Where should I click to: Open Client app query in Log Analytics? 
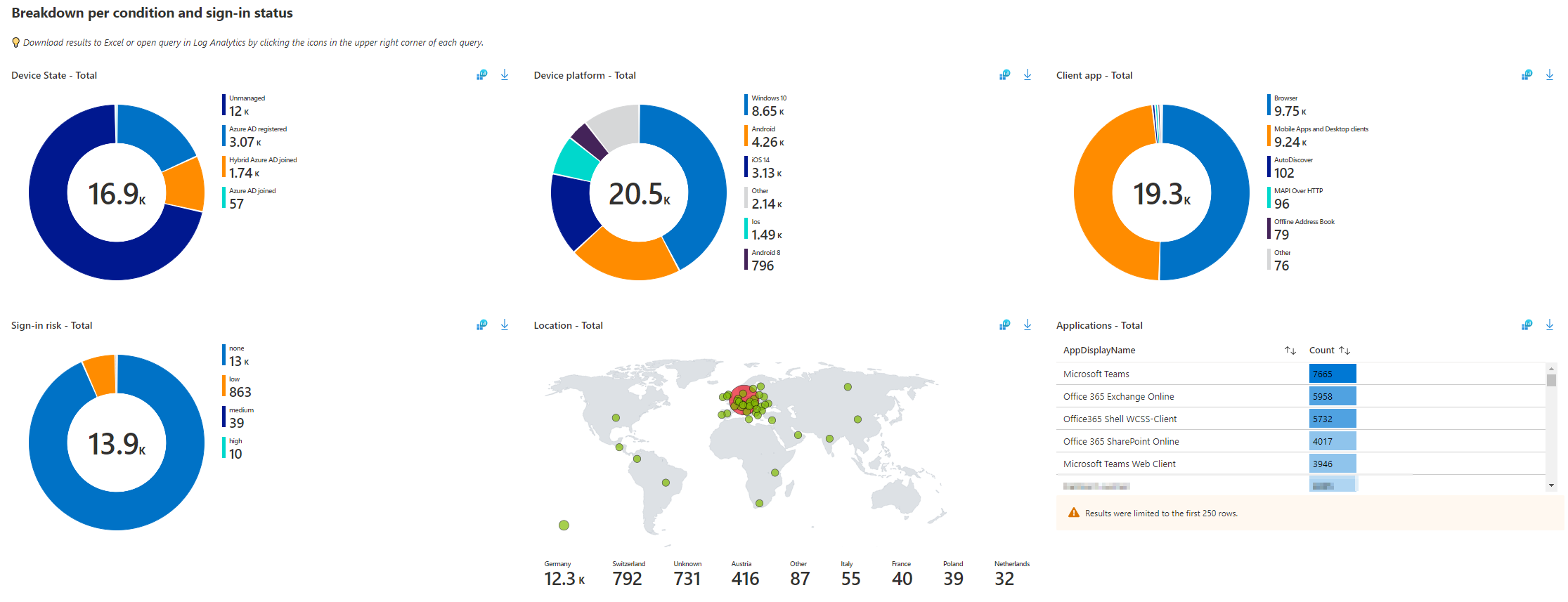1527,75
